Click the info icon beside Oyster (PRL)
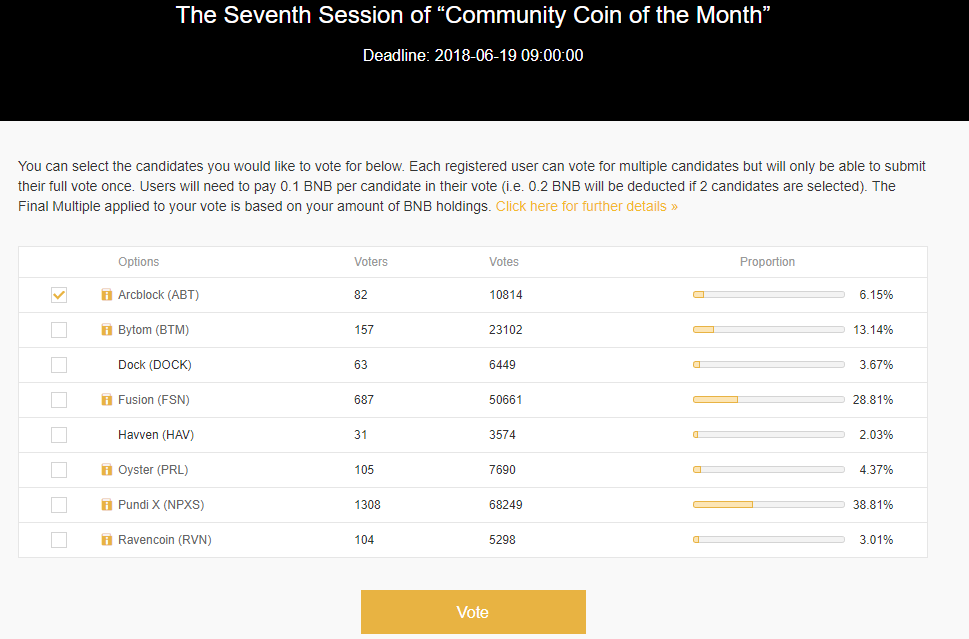969x639 pixels. 107,470
